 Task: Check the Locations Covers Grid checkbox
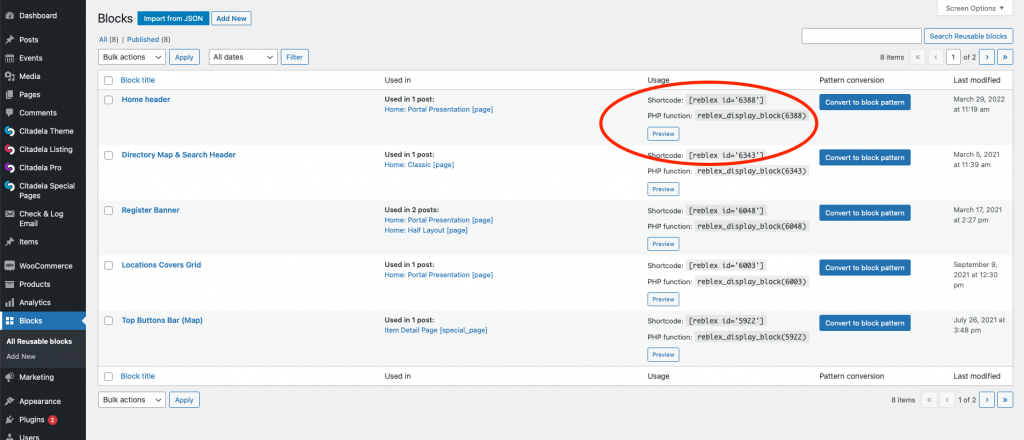tap(108, 266)
